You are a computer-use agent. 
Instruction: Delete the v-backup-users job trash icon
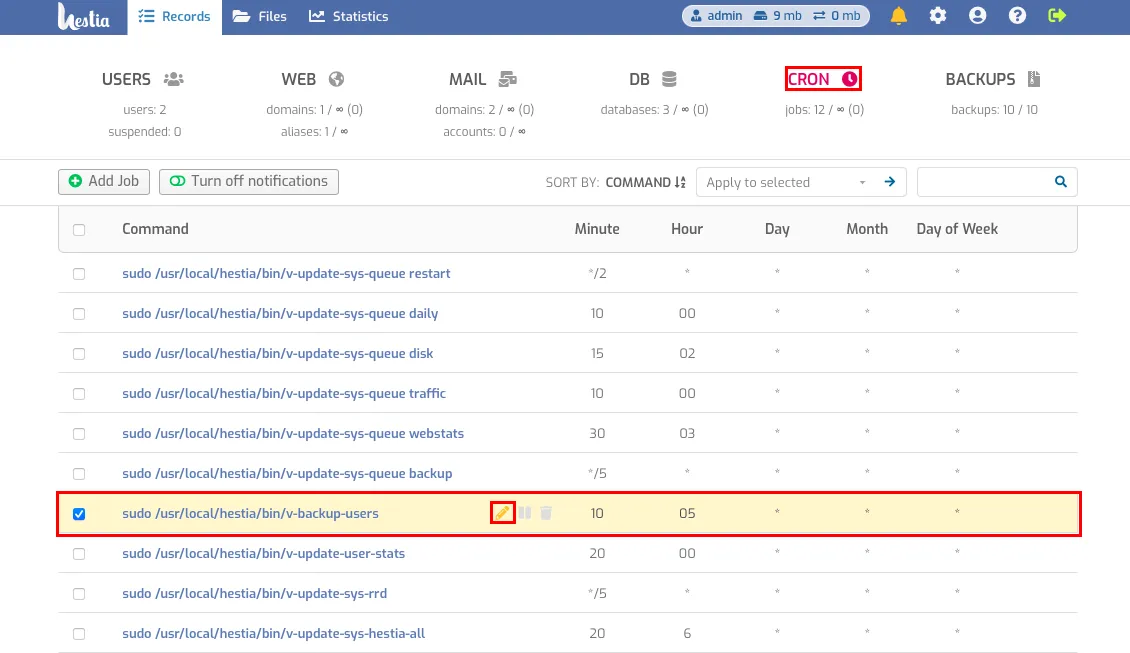[546, 513]
